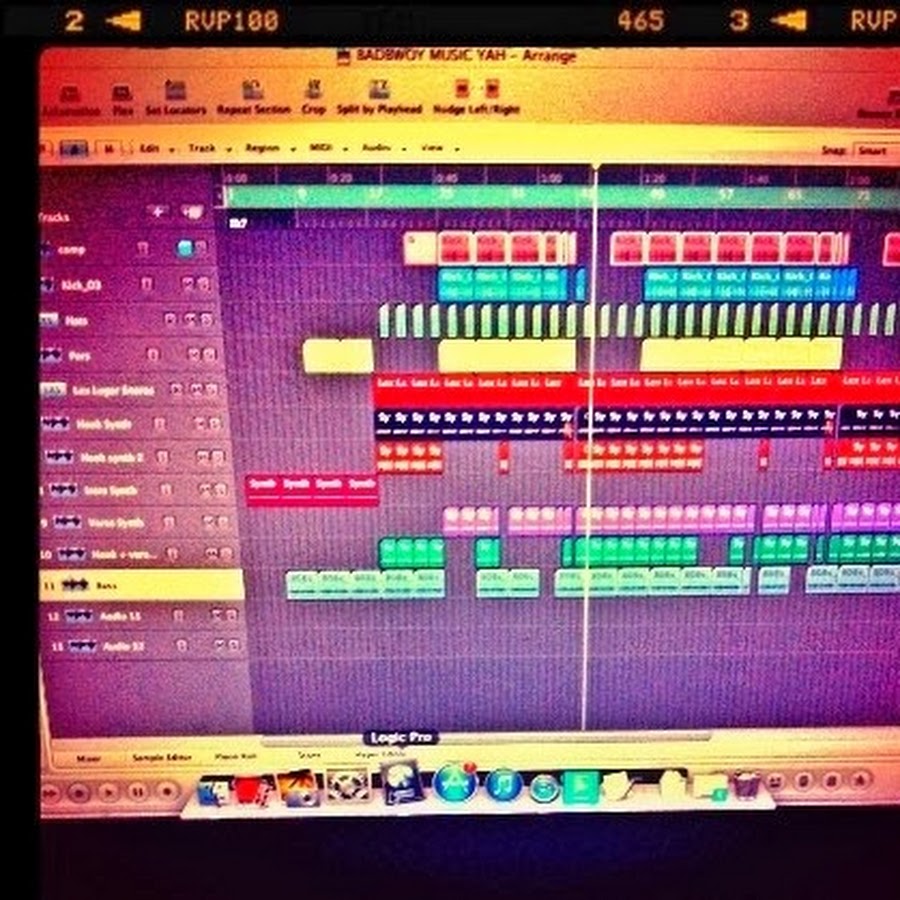
Task: Open Finder from the dock
Action: click(x=214, y=790)
